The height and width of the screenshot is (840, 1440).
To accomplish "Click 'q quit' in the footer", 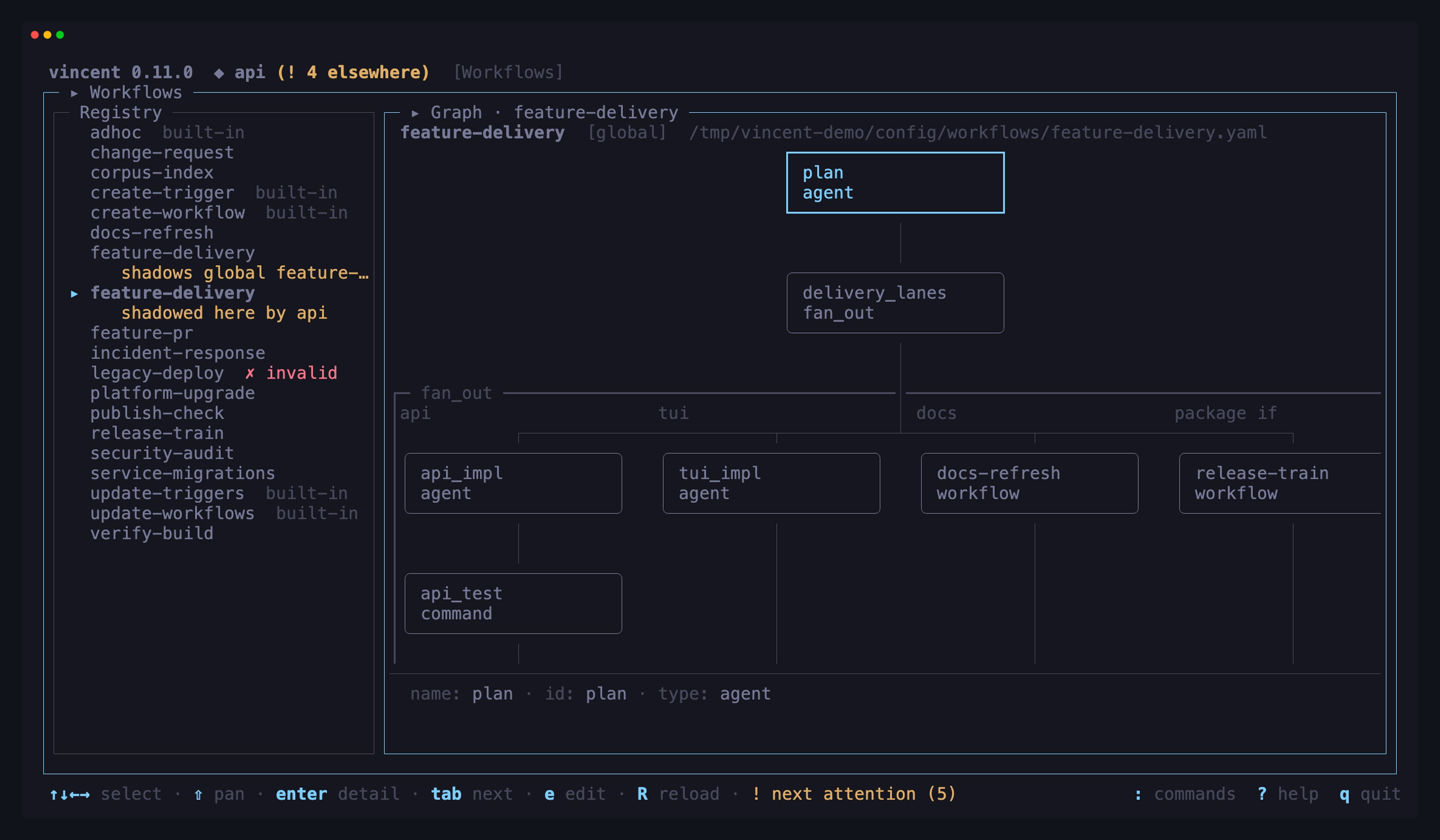I will (1370, 794).
